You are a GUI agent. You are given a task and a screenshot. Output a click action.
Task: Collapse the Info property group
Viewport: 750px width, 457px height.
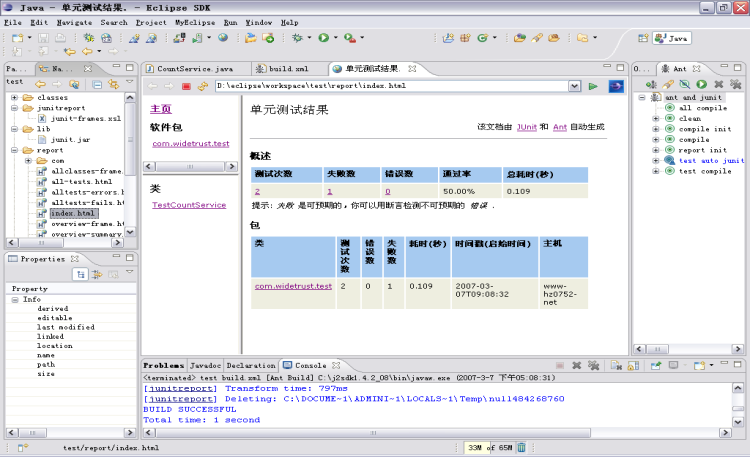[x=15, y=299]
